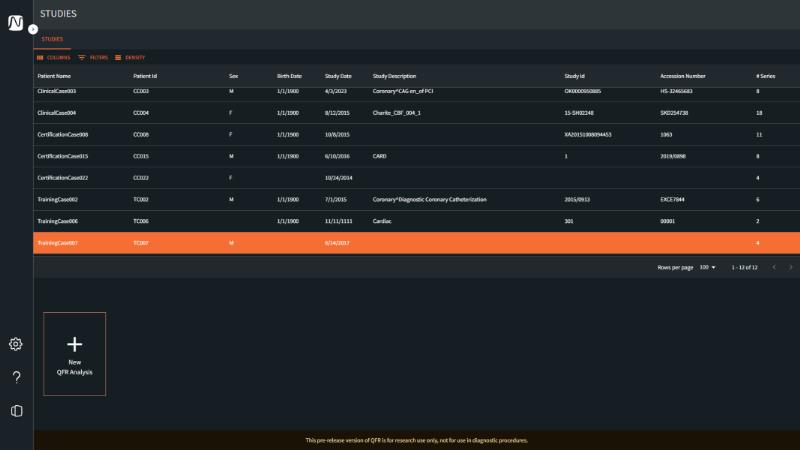Open the Rows per page dropdown
The image size is (800, 450).
pyautogui.click(x=707, y=267)
